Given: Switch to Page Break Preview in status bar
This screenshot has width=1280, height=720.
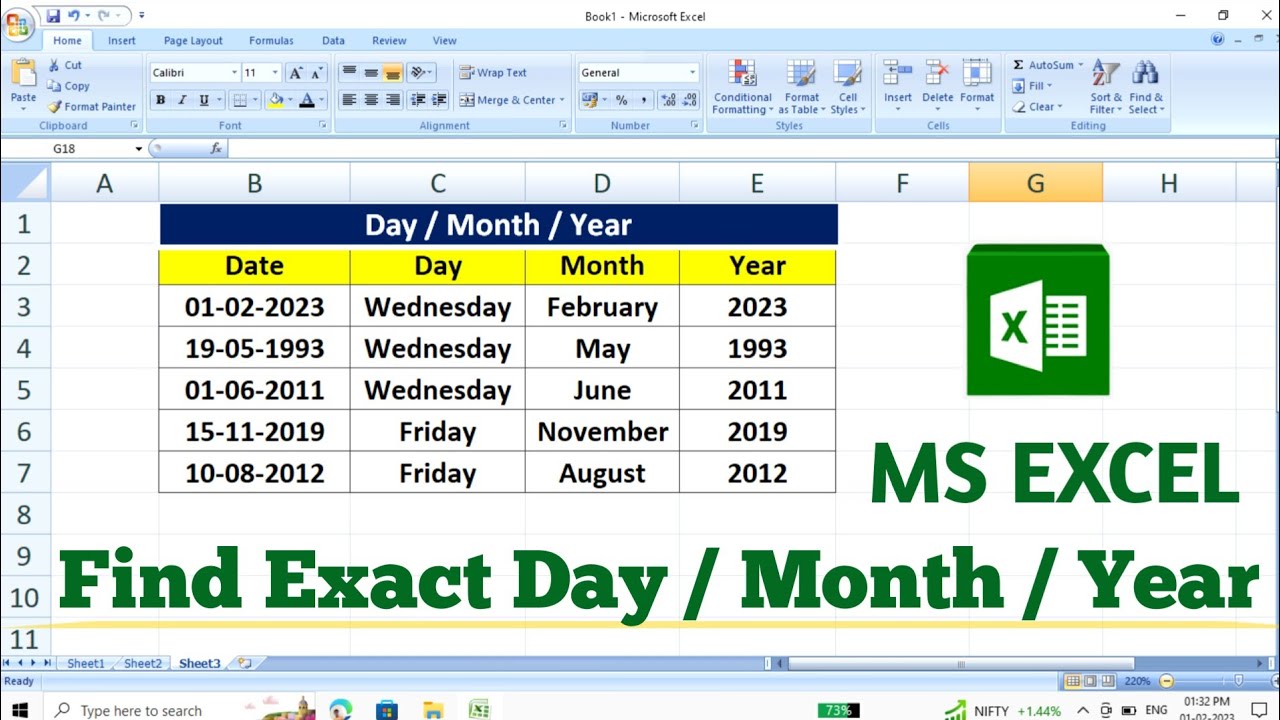Looking at the screenshot, I should click(x=1110, y=681).
